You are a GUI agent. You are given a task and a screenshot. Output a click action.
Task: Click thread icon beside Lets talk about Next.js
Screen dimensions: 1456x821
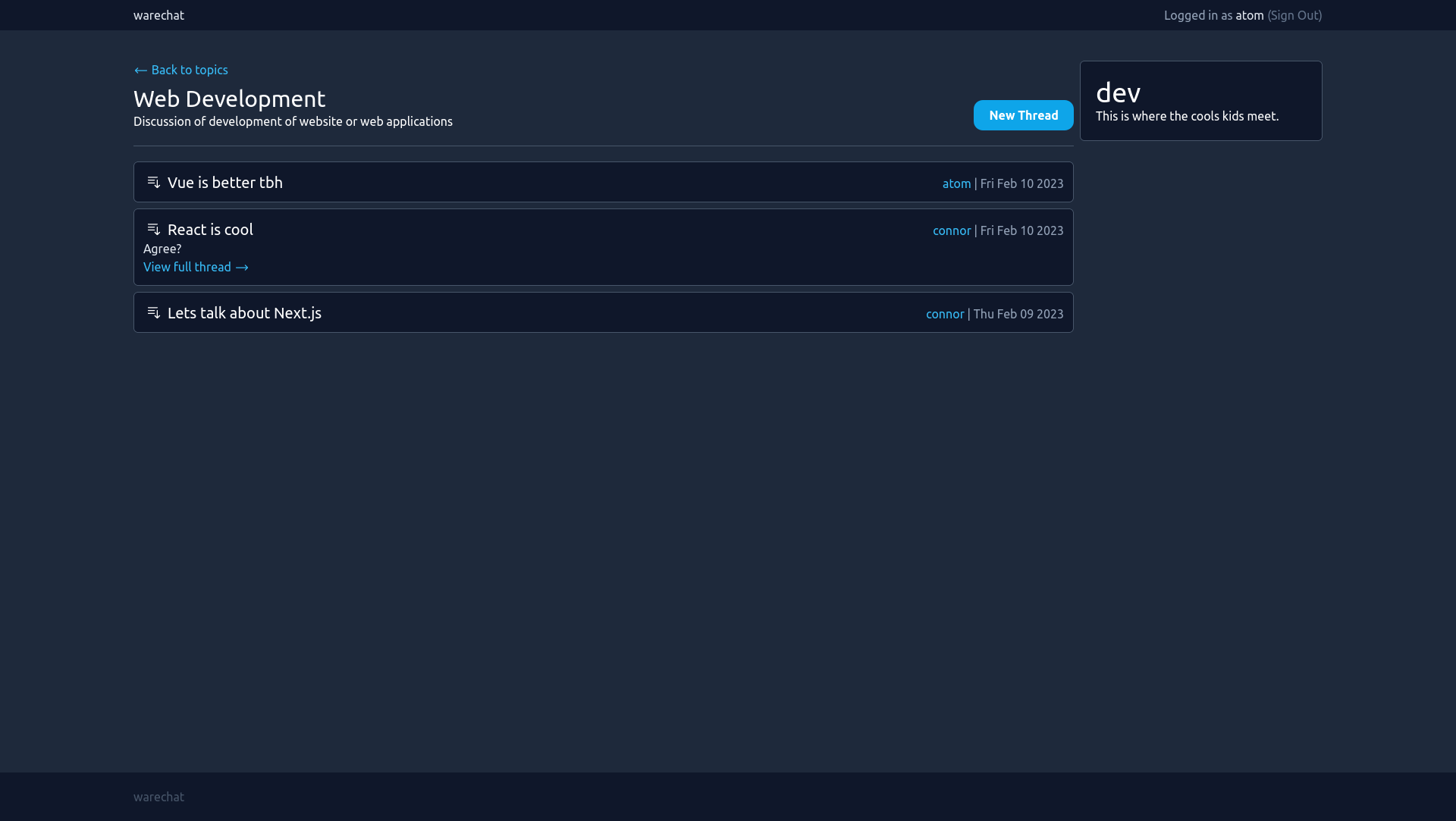(x=153, y=313)
